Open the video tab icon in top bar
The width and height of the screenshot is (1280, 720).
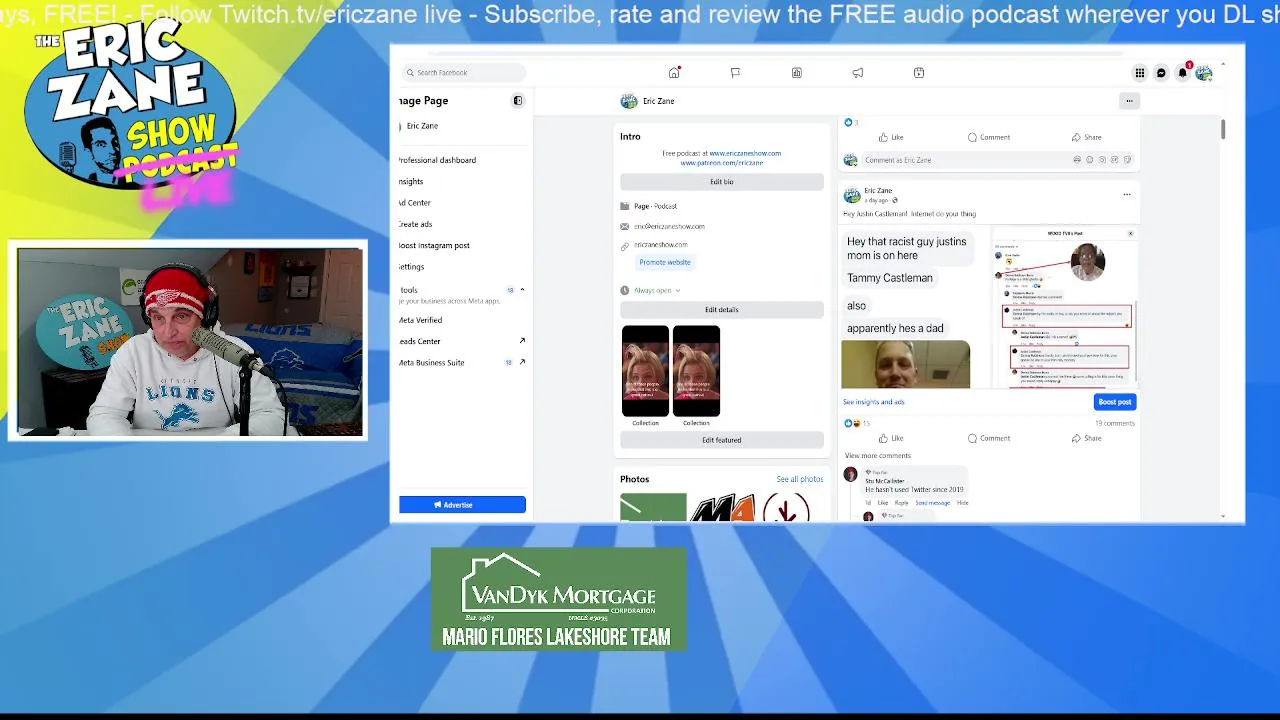[919, 73]
